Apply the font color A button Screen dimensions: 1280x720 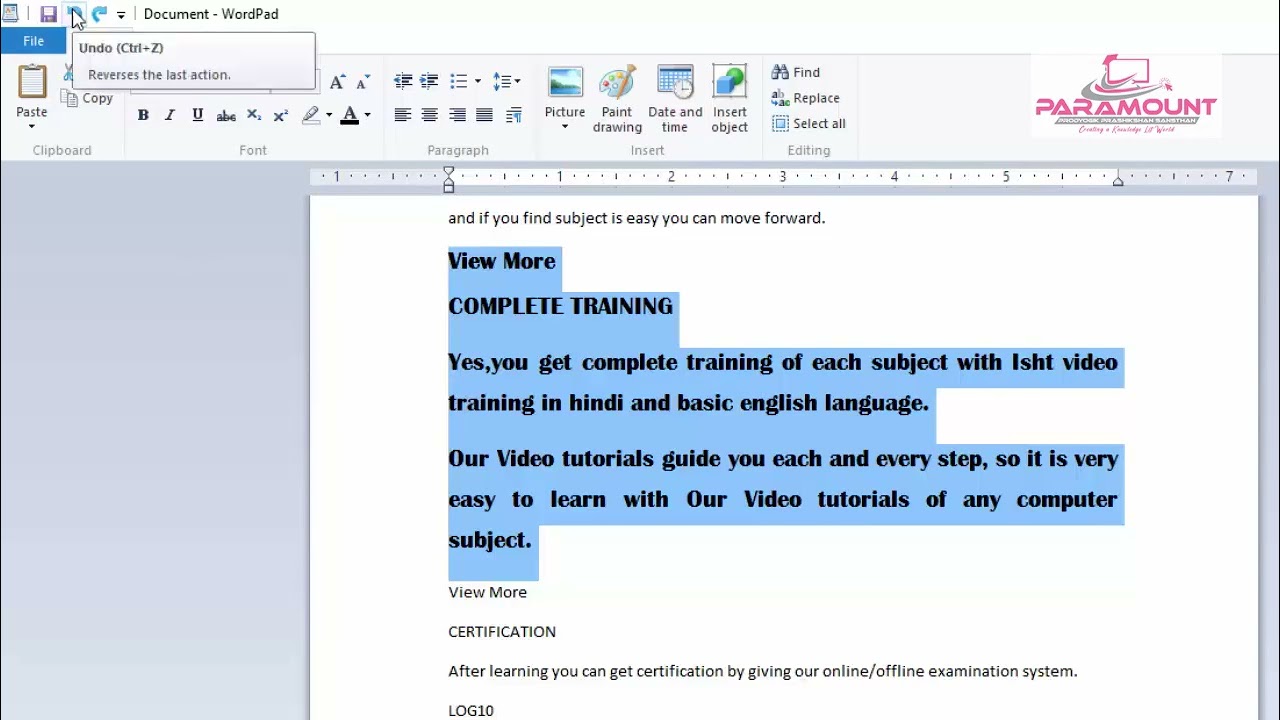point(350,115)
